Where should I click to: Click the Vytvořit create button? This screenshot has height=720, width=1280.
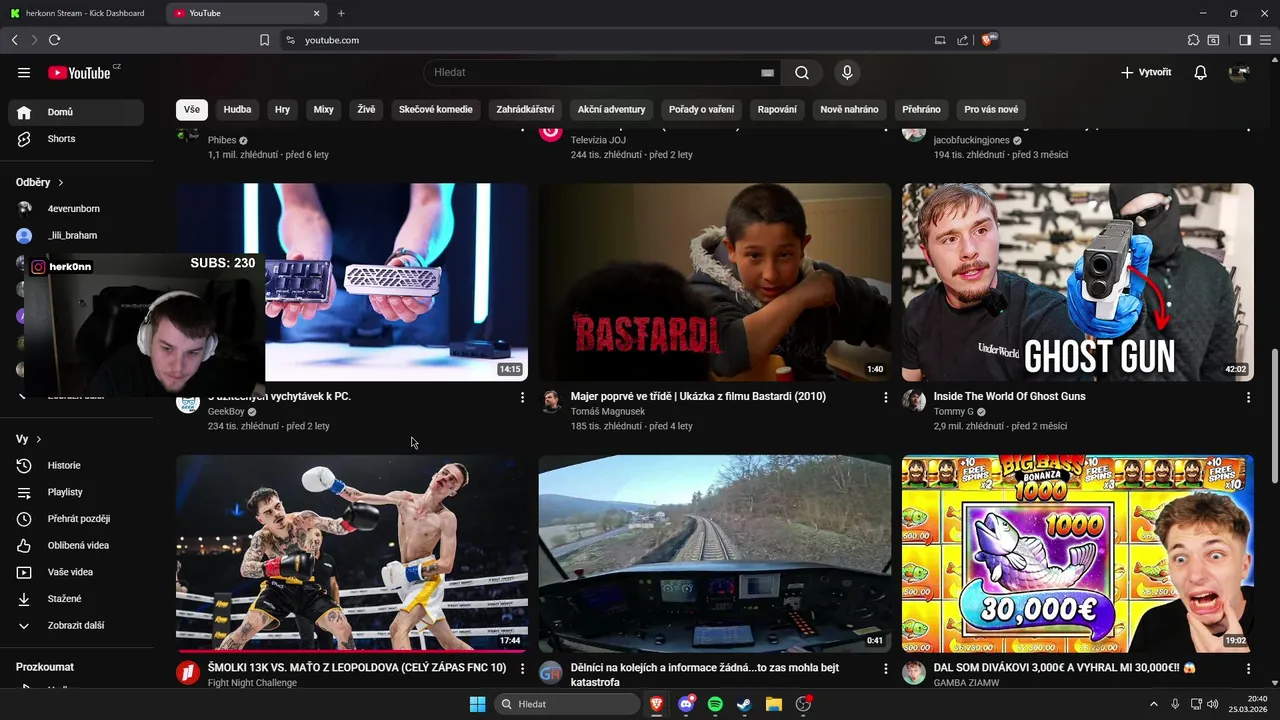coord(1146,72)
